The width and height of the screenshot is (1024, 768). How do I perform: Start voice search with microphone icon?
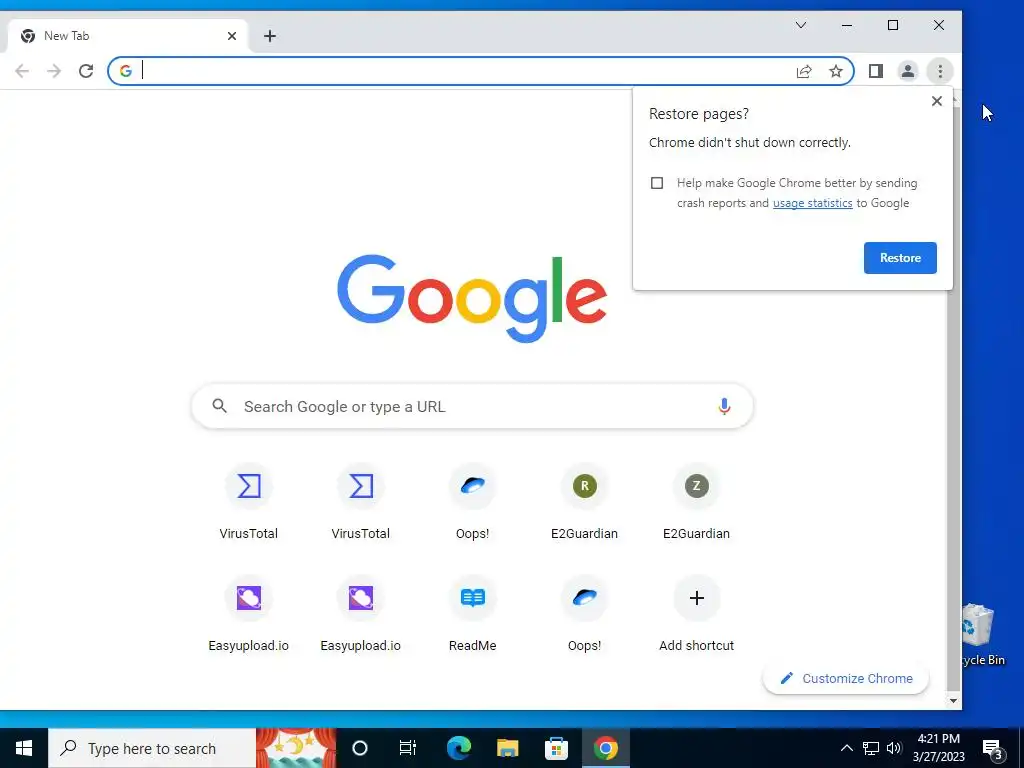click(724, 406)
